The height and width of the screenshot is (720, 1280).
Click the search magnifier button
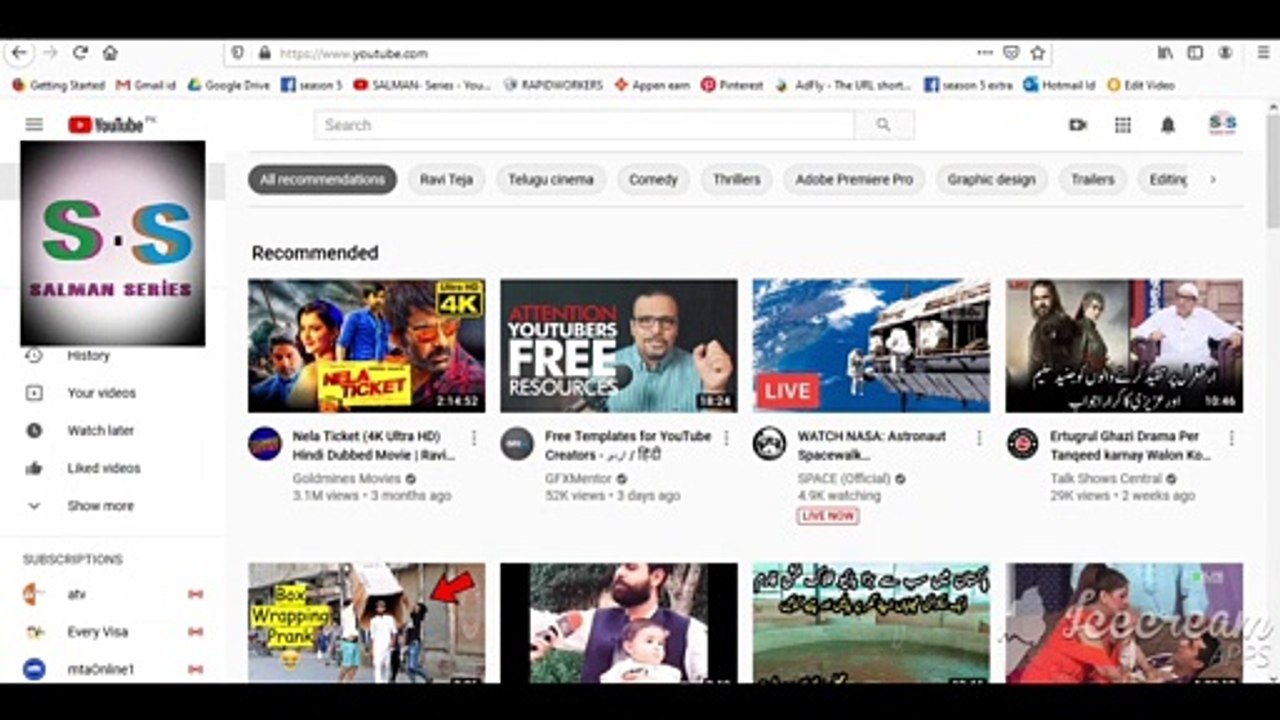tap(883, 125)
